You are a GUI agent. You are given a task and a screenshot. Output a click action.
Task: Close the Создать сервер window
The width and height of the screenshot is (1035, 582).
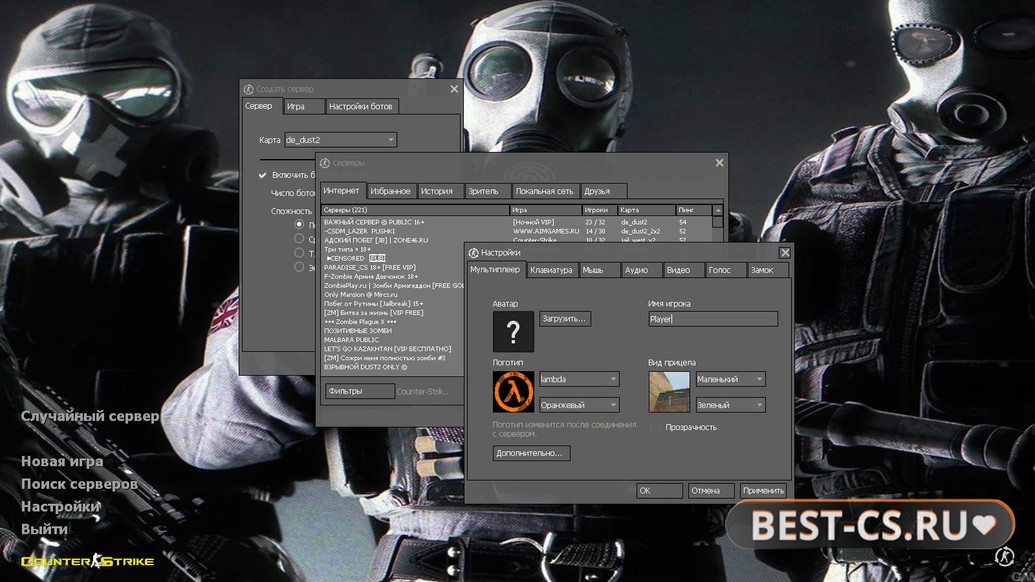[x=454, y=89]
